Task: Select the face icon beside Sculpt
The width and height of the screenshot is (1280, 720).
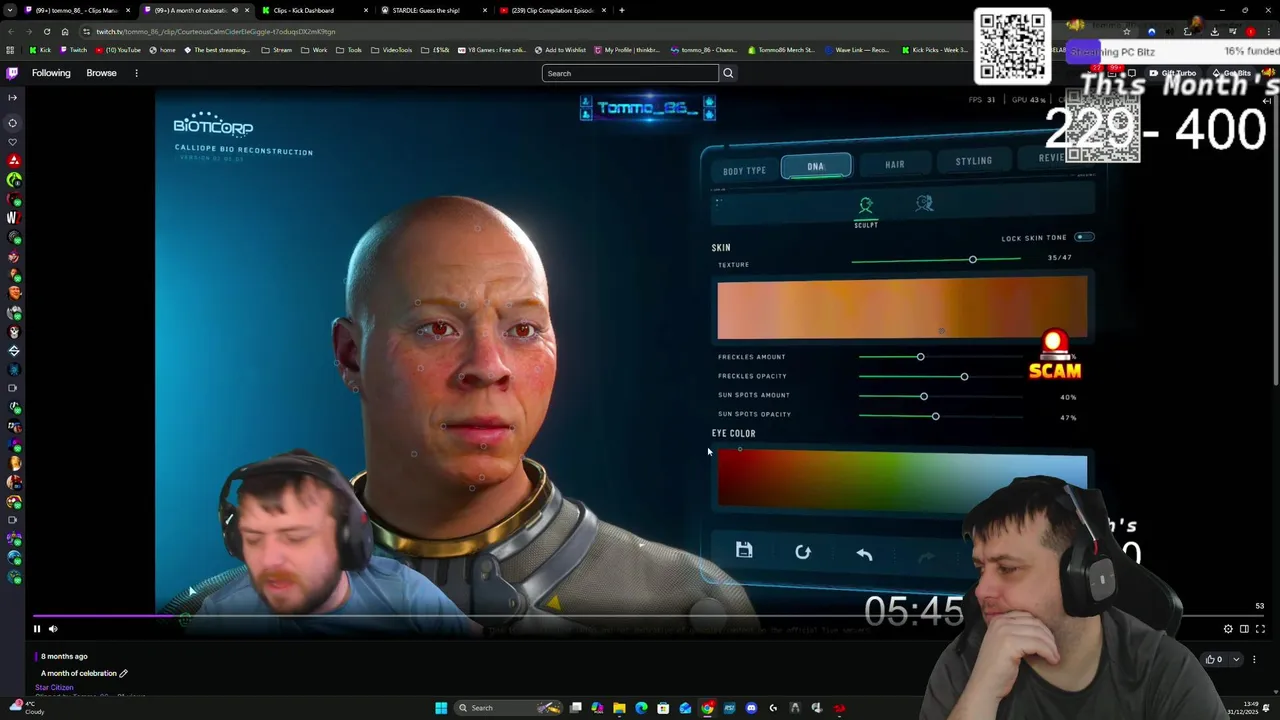Action: [x=924, y=203]
